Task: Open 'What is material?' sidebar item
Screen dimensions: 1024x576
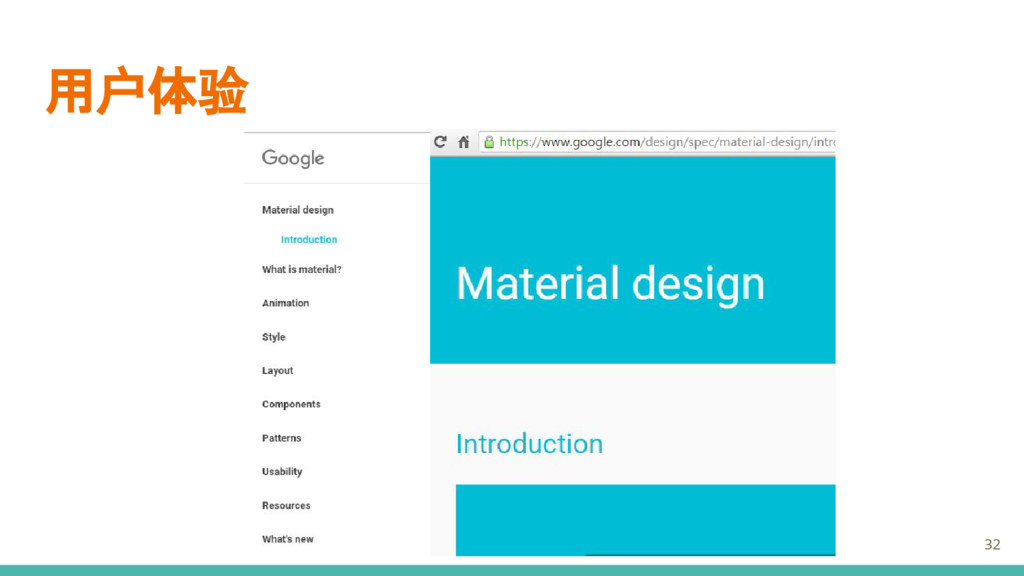Action: coord(302,269)
